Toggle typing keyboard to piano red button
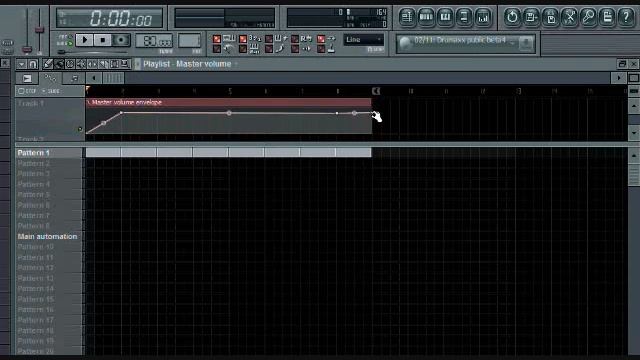The height and width of the screenshot is (360, 640). point(217,39)
